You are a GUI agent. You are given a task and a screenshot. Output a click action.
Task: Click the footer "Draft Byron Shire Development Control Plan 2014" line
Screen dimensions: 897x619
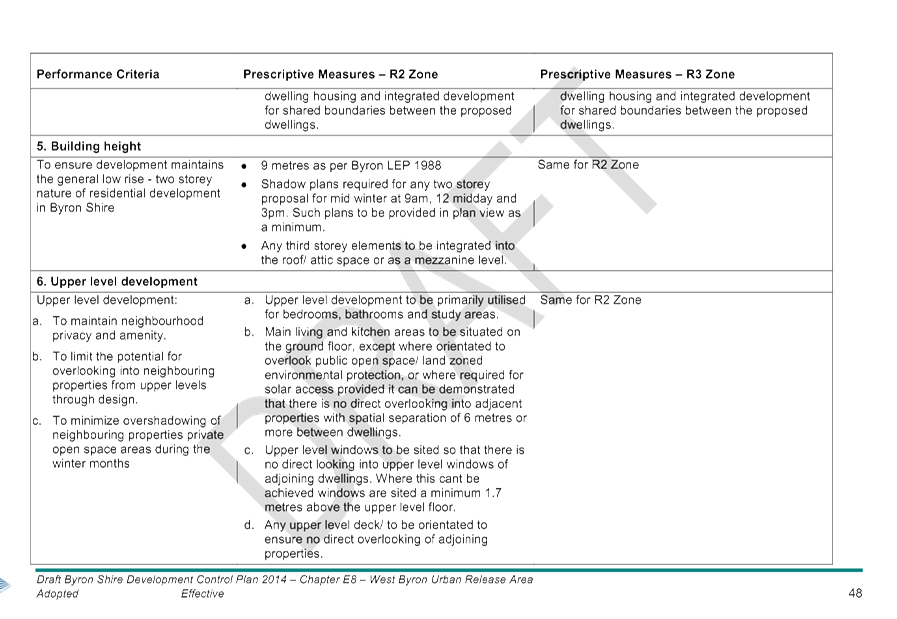click(x=284, y=580)
